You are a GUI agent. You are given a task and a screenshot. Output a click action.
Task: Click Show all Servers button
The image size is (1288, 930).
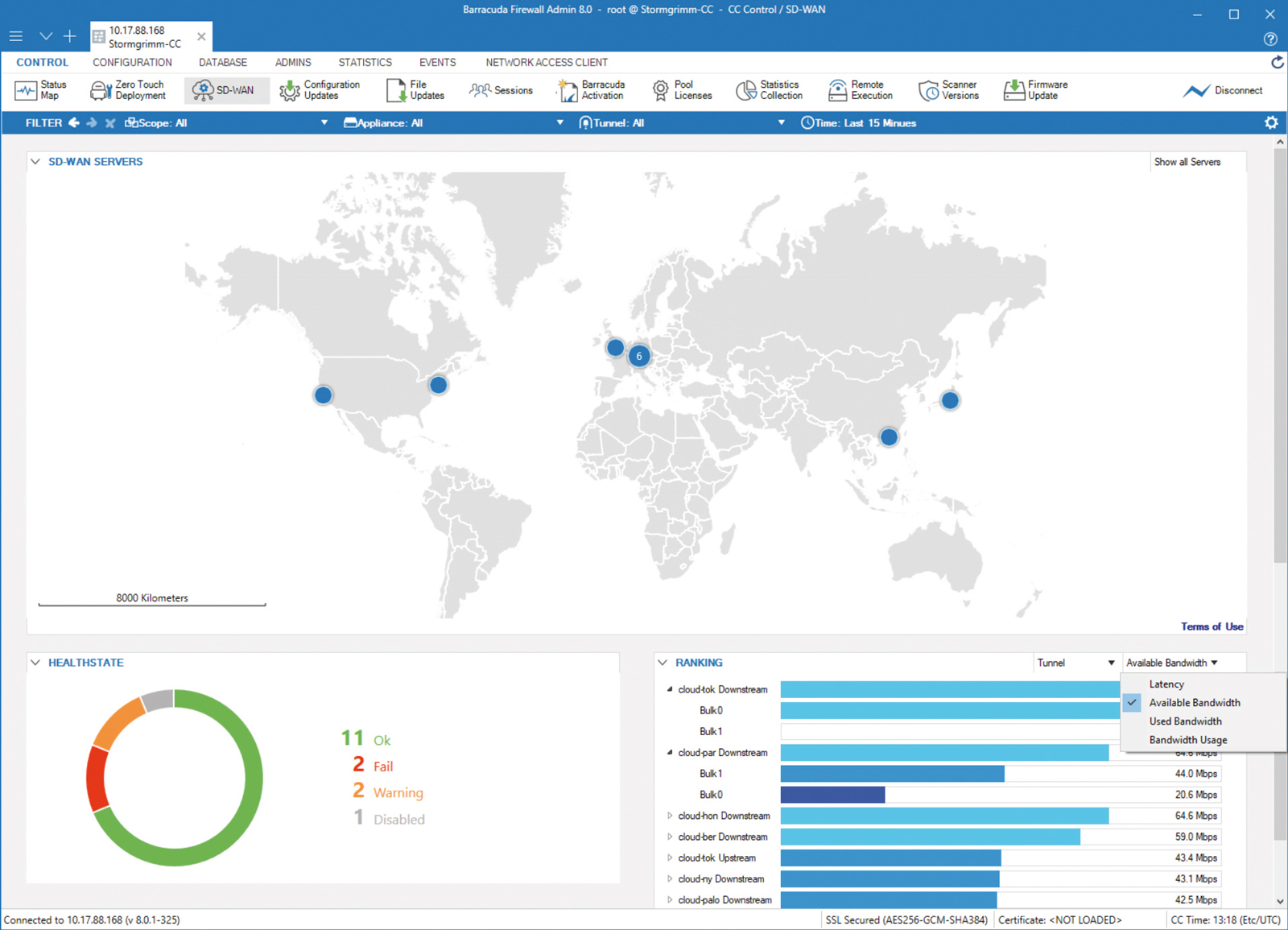click(x=1187, y=162)
